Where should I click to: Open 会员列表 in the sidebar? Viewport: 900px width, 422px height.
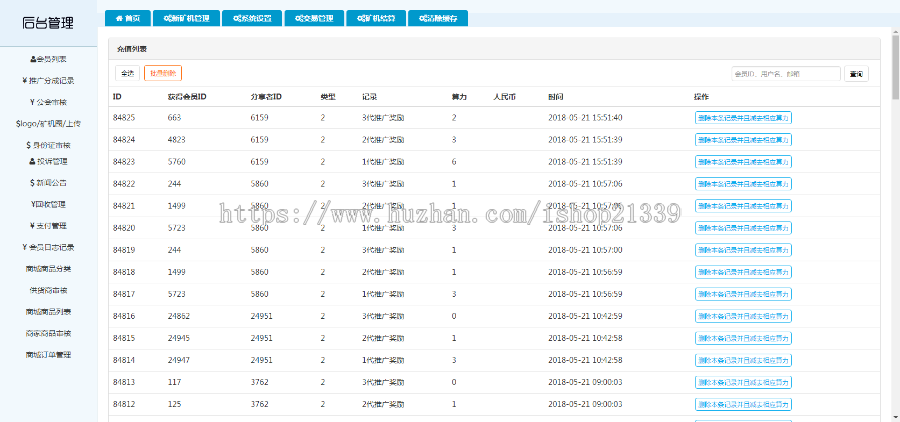click(49, 59)
